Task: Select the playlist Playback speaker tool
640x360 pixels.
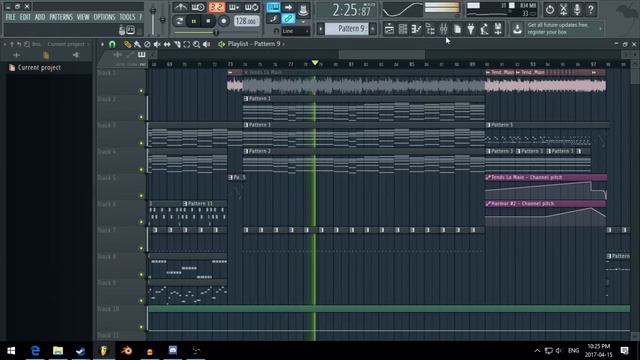Action: tap(207, 44)
